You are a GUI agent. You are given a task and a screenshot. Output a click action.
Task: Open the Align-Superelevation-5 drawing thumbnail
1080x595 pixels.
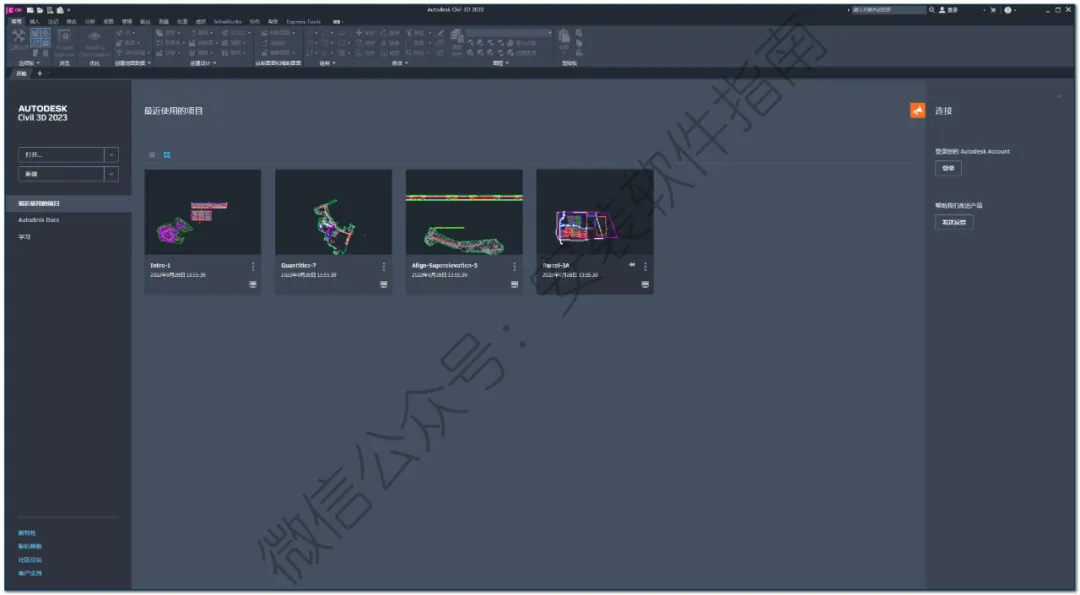(464, 212)
